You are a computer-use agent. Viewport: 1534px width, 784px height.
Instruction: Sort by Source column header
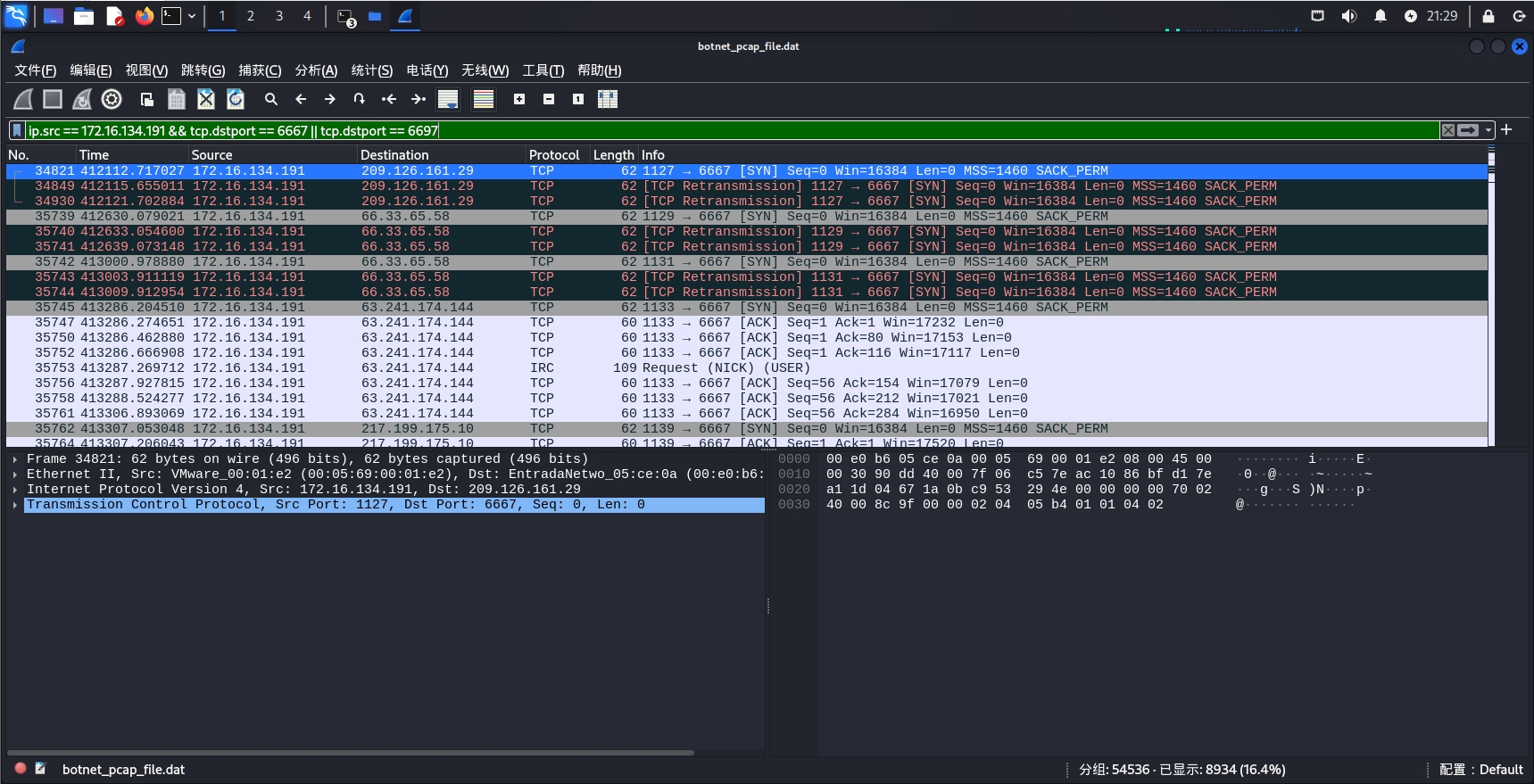272,155
